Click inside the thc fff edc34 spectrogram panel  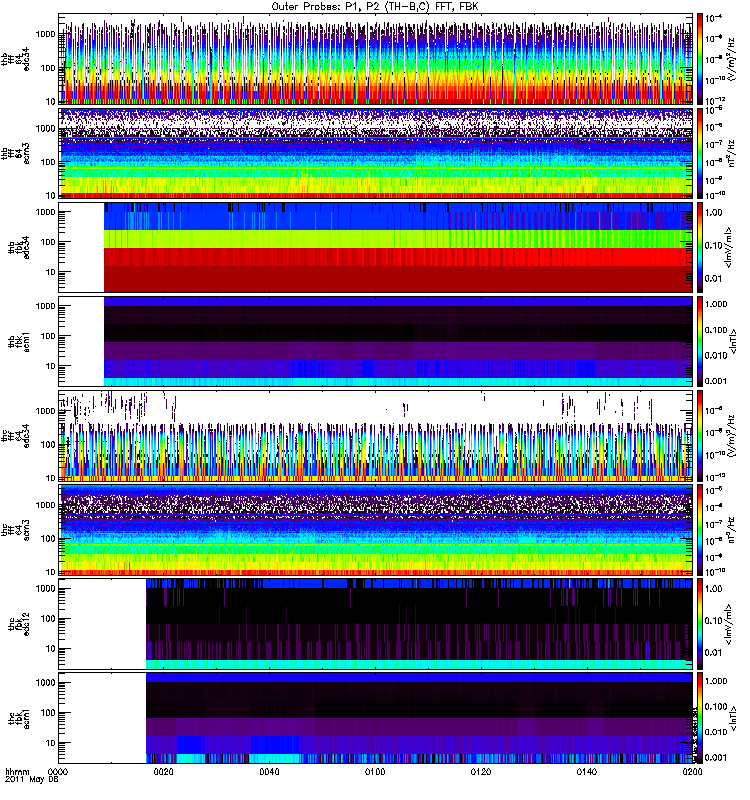coord(375,436)
